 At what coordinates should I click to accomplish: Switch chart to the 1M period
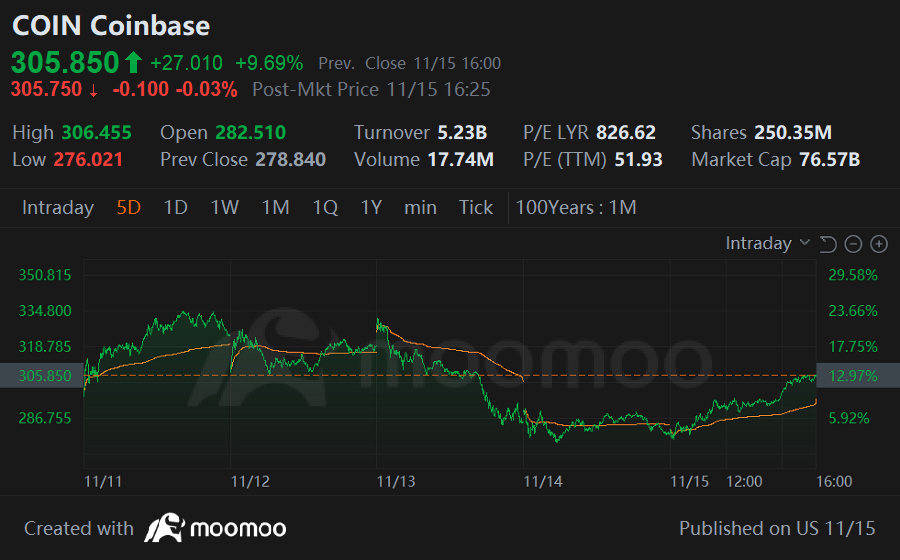276,207
